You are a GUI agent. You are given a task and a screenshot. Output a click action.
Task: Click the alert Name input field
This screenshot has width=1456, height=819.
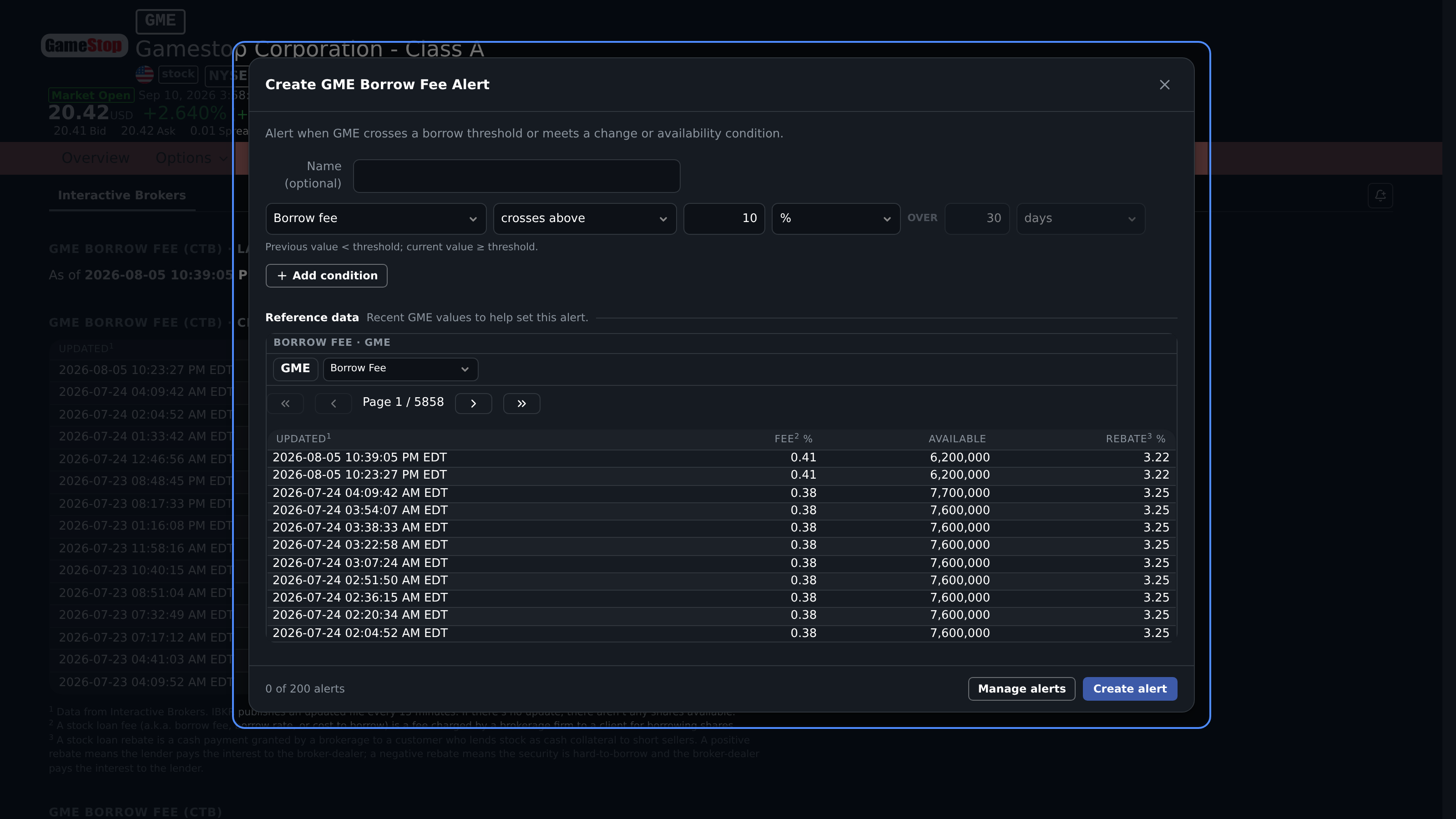516,176
